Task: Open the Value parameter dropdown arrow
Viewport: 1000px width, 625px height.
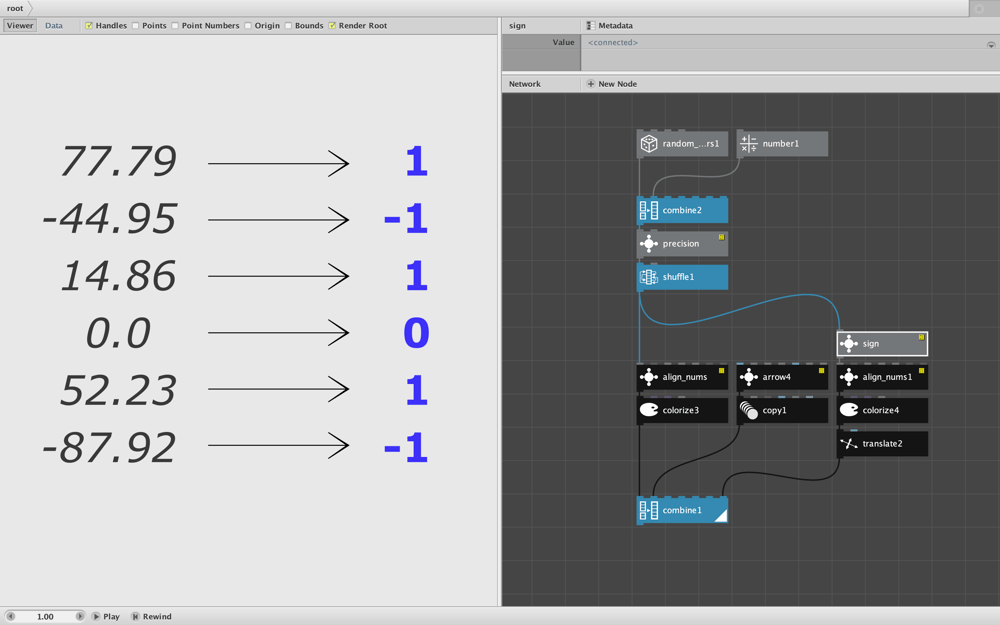Action: (x=991, y=45)
